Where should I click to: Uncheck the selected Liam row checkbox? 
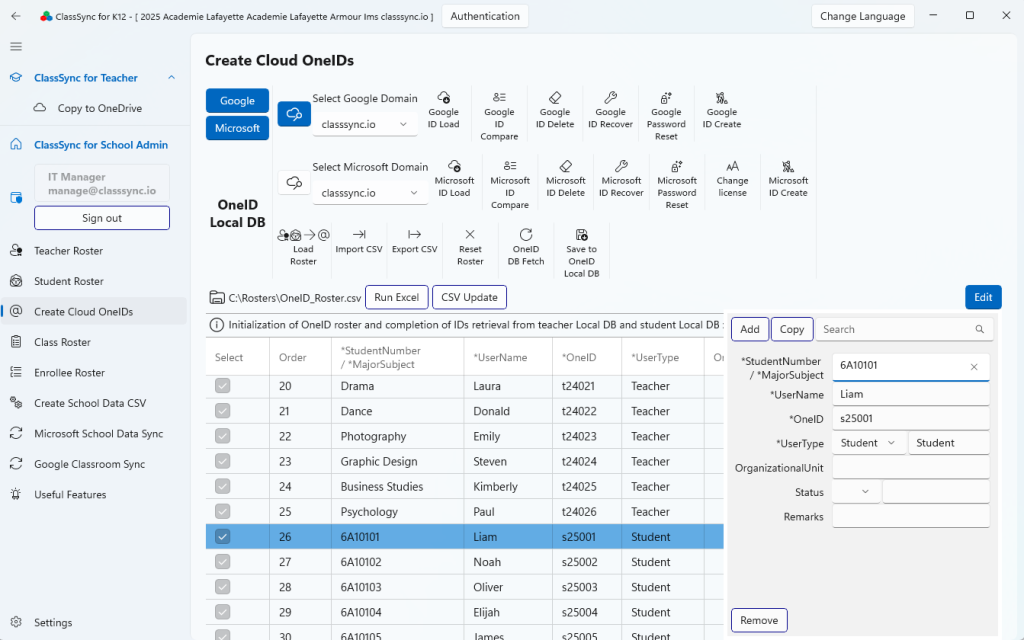point(223,537)
